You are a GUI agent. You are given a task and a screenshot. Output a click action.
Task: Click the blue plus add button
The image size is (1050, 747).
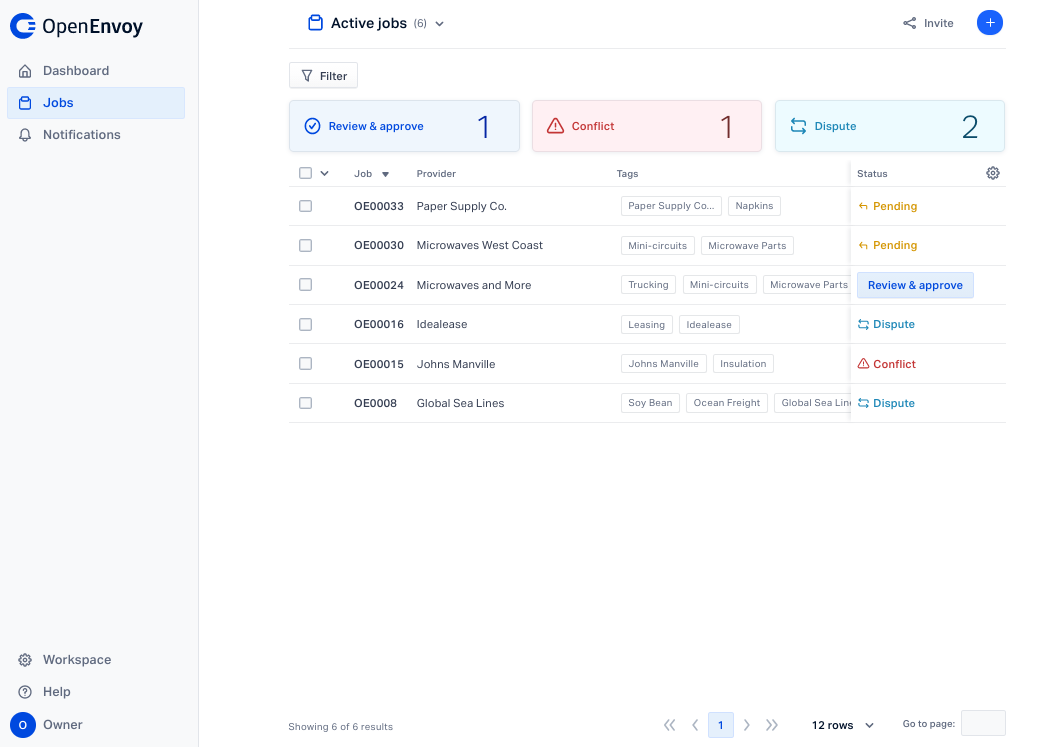990,23
